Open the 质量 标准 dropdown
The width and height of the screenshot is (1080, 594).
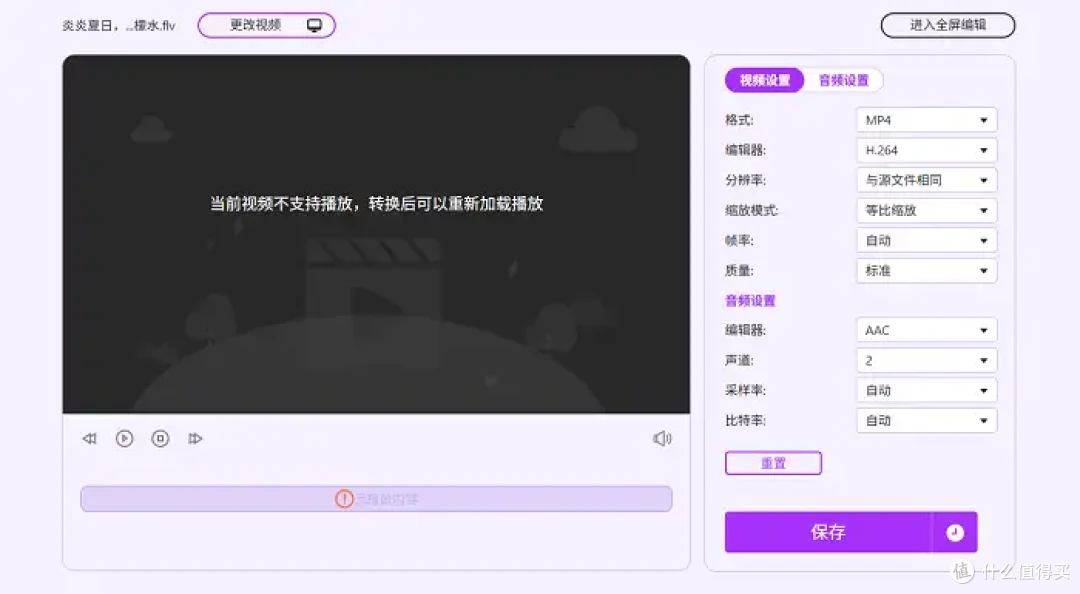tap(926, 270)
